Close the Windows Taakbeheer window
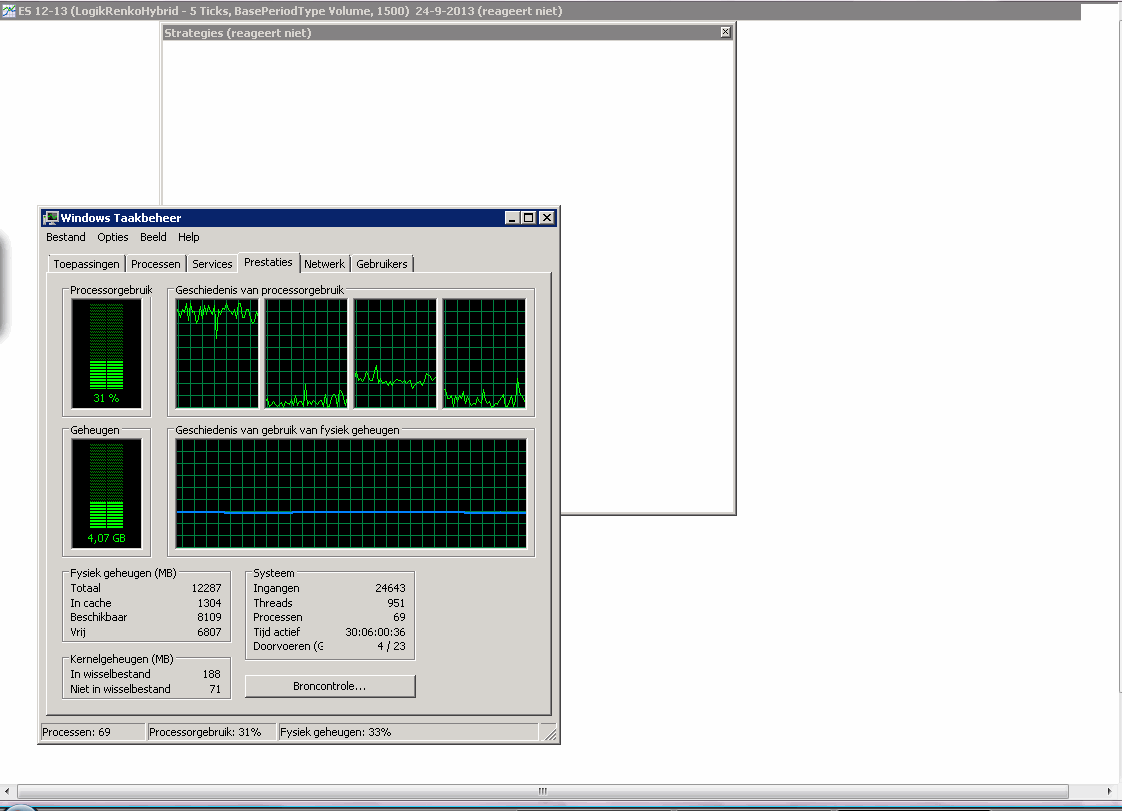 [x=547, y=218]
